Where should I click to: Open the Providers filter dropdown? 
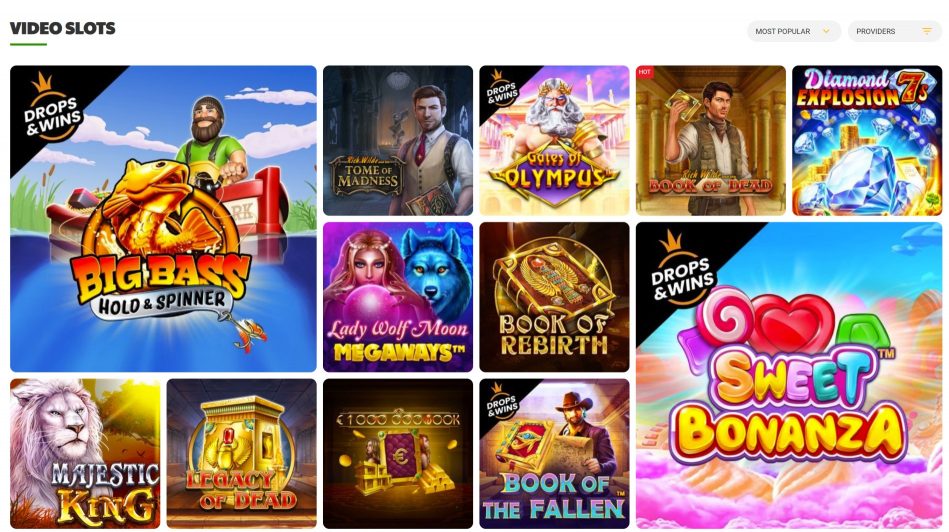895,31
